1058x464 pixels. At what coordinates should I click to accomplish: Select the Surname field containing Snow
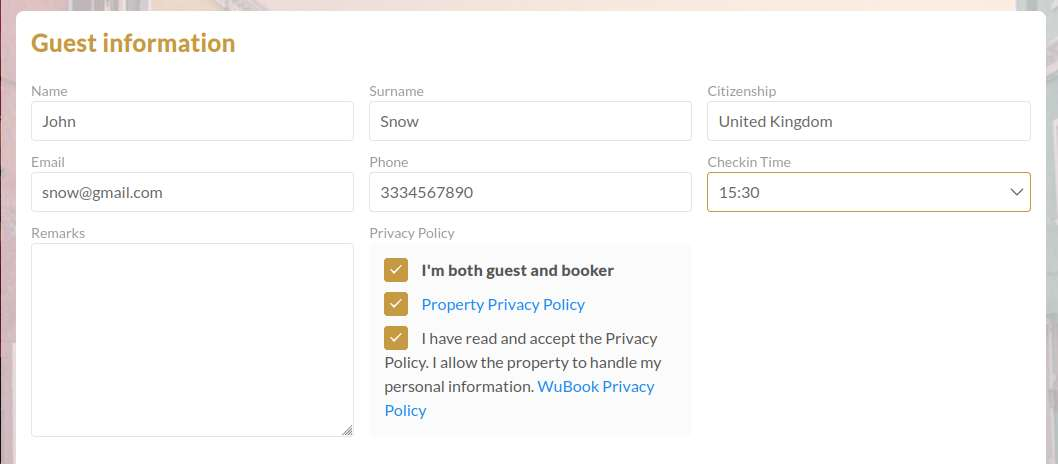(530, 121)
